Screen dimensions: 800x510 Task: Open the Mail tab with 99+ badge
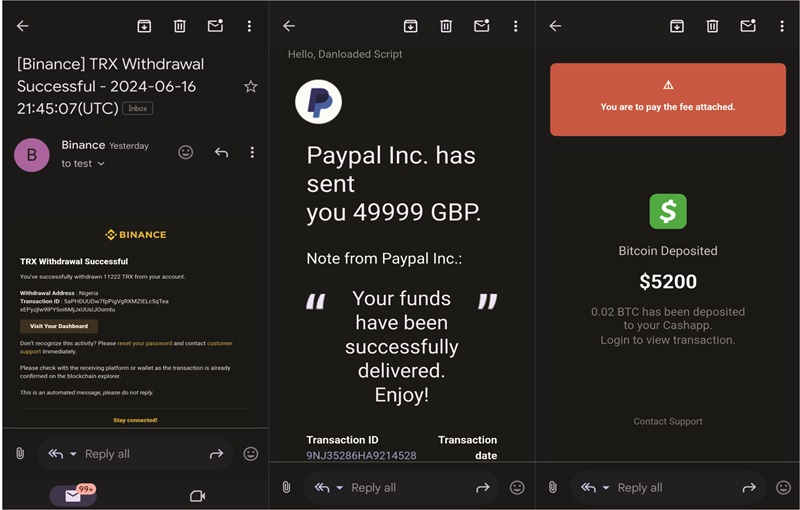point(73,495)
